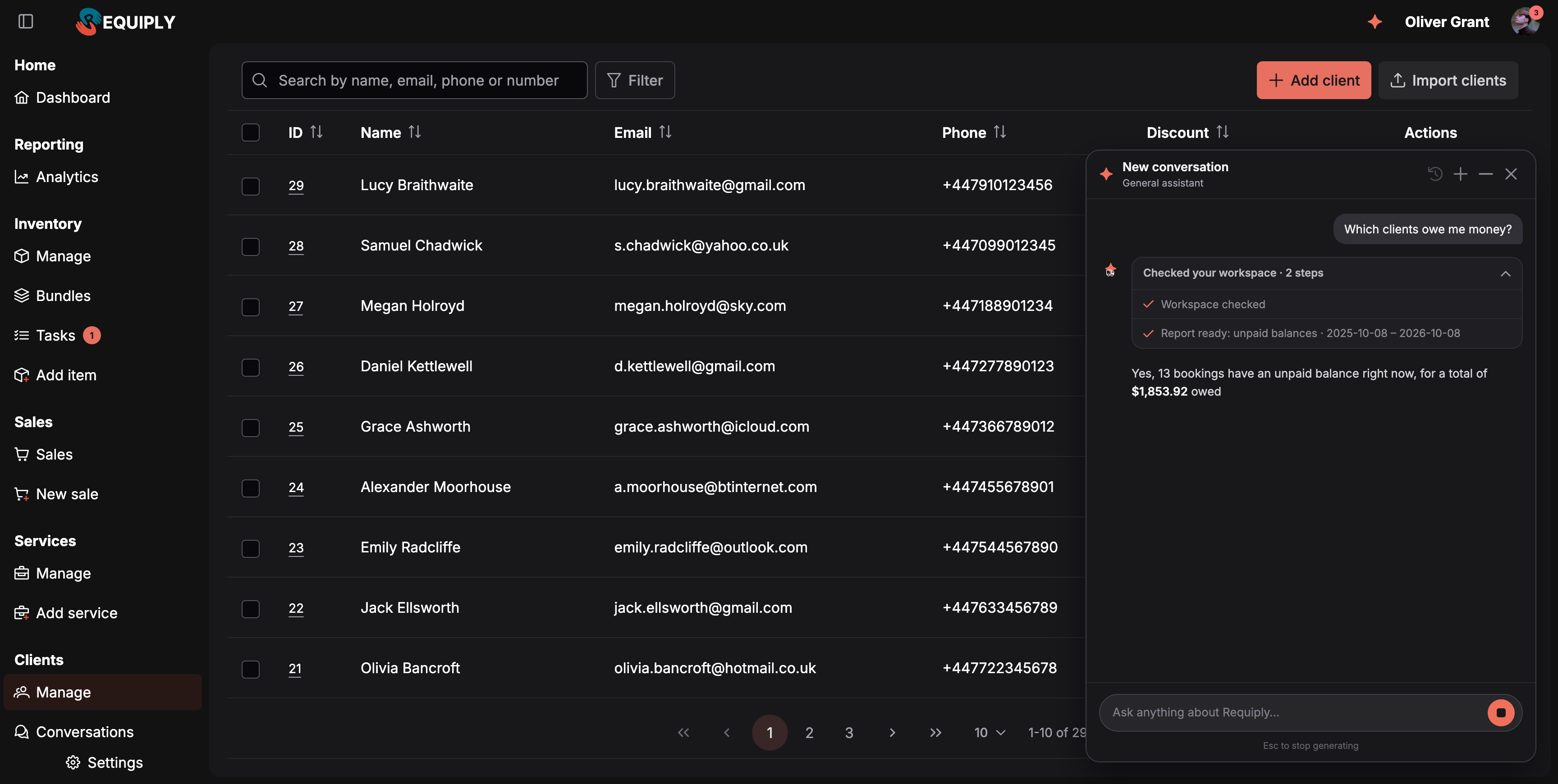This screenshot has height=784, width=1558.
Task: Select the Lucy Braithwaite row checkbox
Action: pyautogui.click(x=250, y=186)
